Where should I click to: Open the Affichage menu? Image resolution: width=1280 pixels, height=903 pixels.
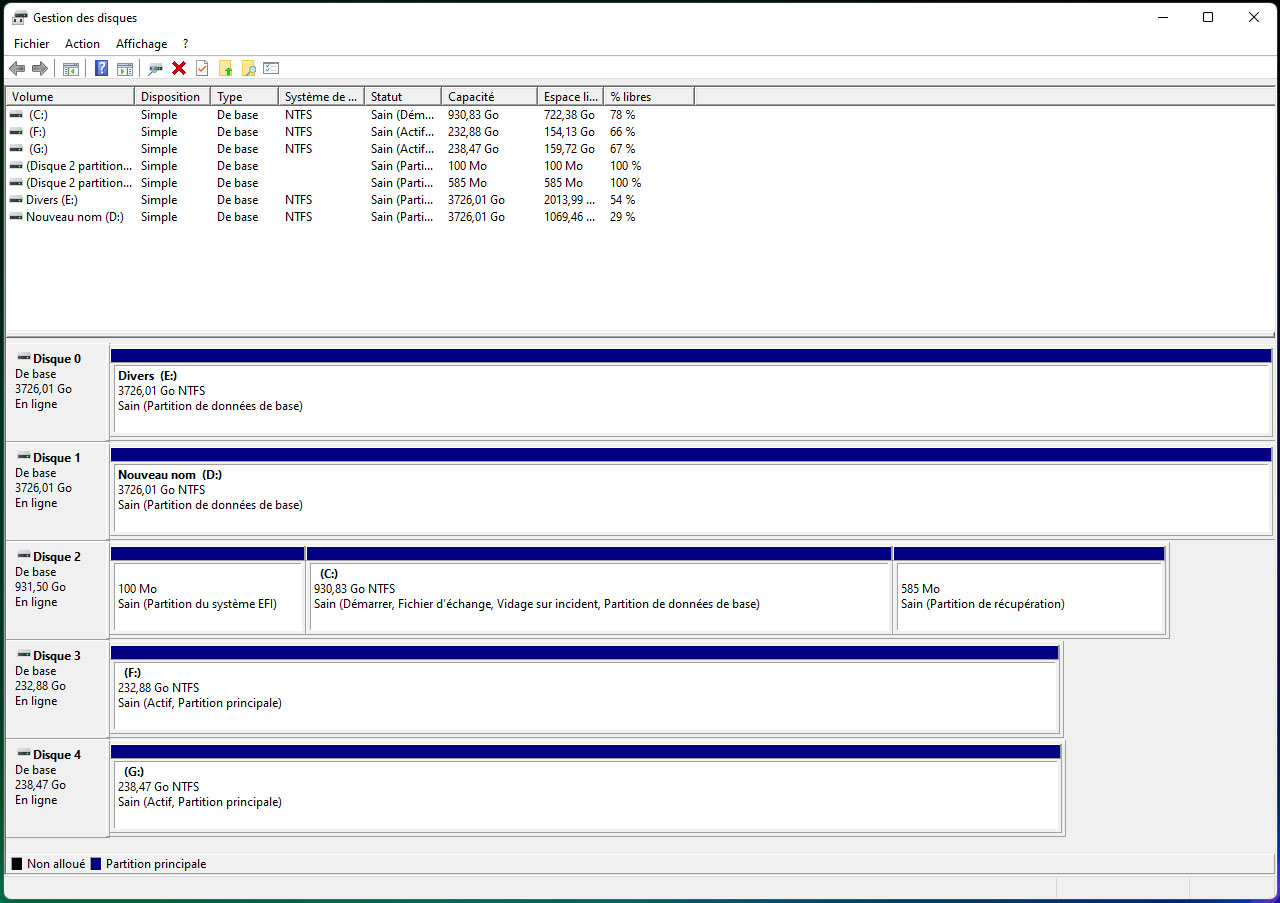[x=141, y=44]
